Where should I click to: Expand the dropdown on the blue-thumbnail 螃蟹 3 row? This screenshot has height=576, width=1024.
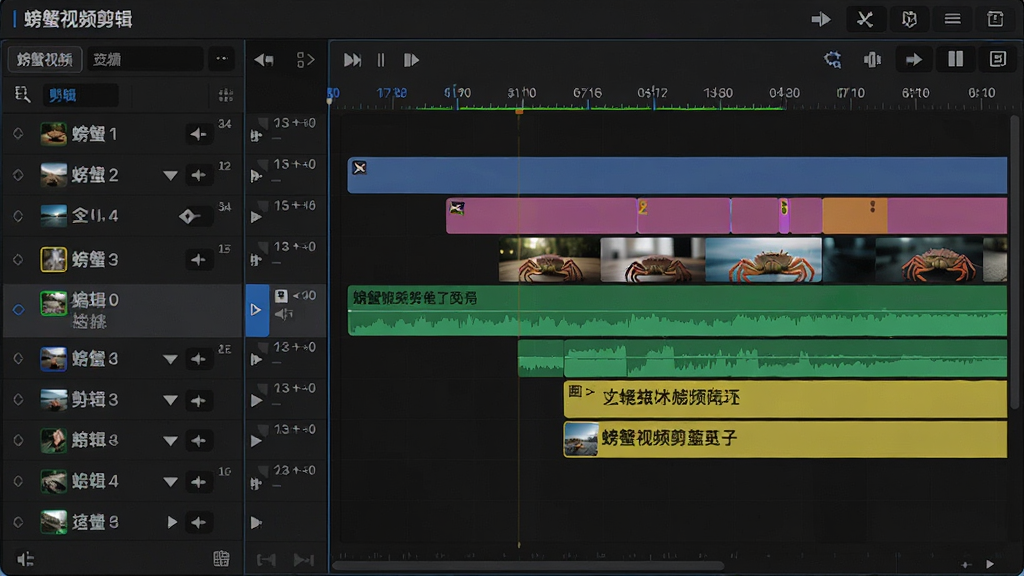170,359
